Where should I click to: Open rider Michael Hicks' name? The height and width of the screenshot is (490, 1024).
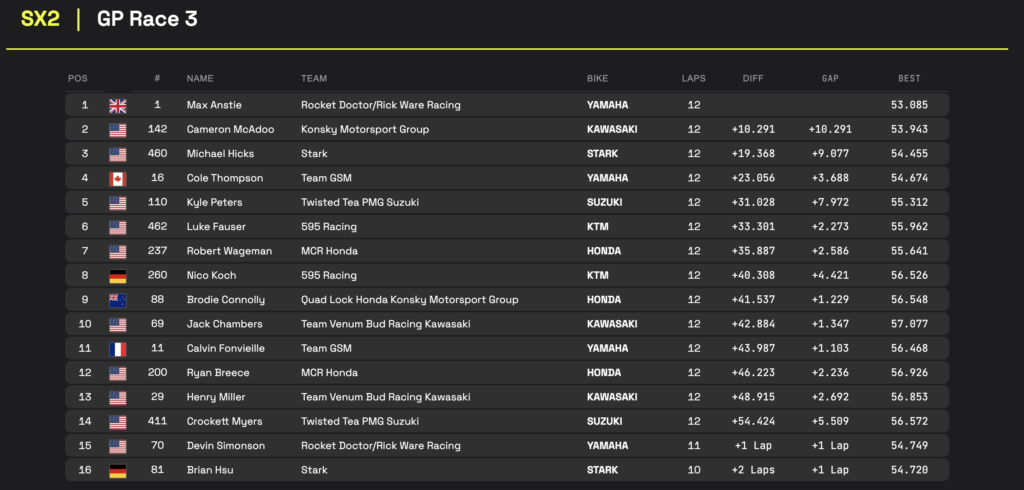point(220,154)
